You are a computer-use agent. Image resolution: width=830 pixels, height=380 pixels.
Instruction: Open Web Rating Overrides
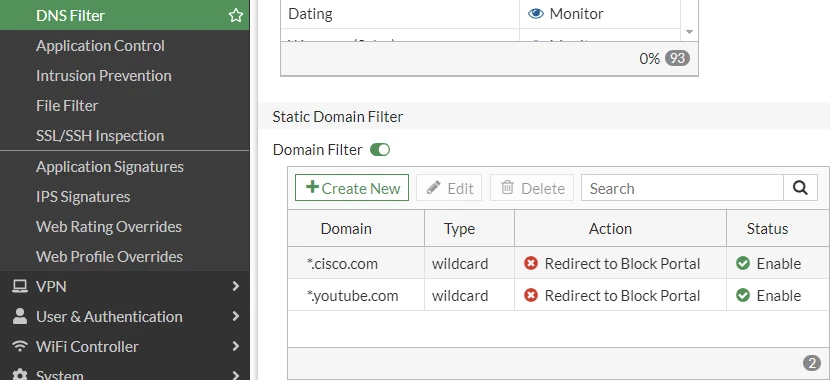click(x=109, y=227)
